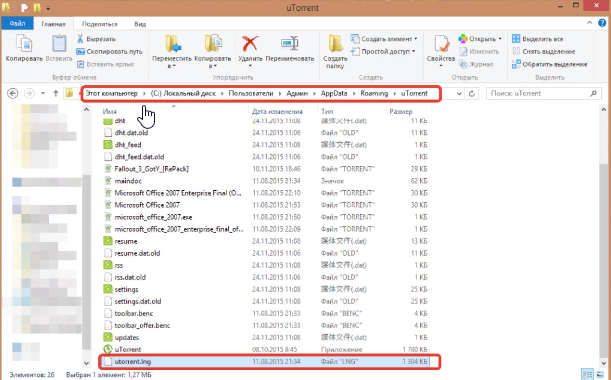Click the Копировать ribbon button
The width and height of the screenshot is (611, 380).
[x=24, y=48]
